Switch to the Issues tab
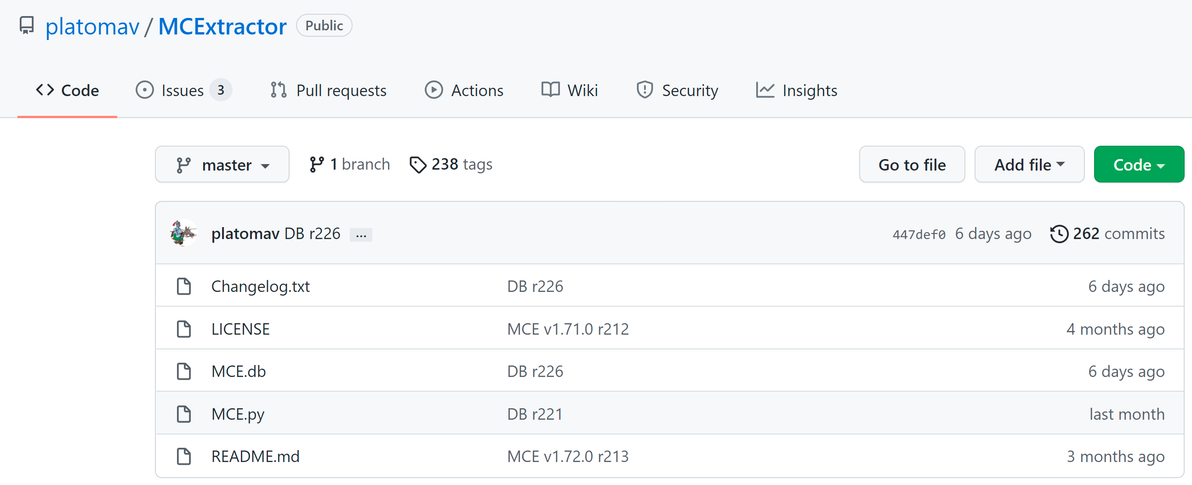Screen dimensions: 1192x485 click(x=183, y=90)
